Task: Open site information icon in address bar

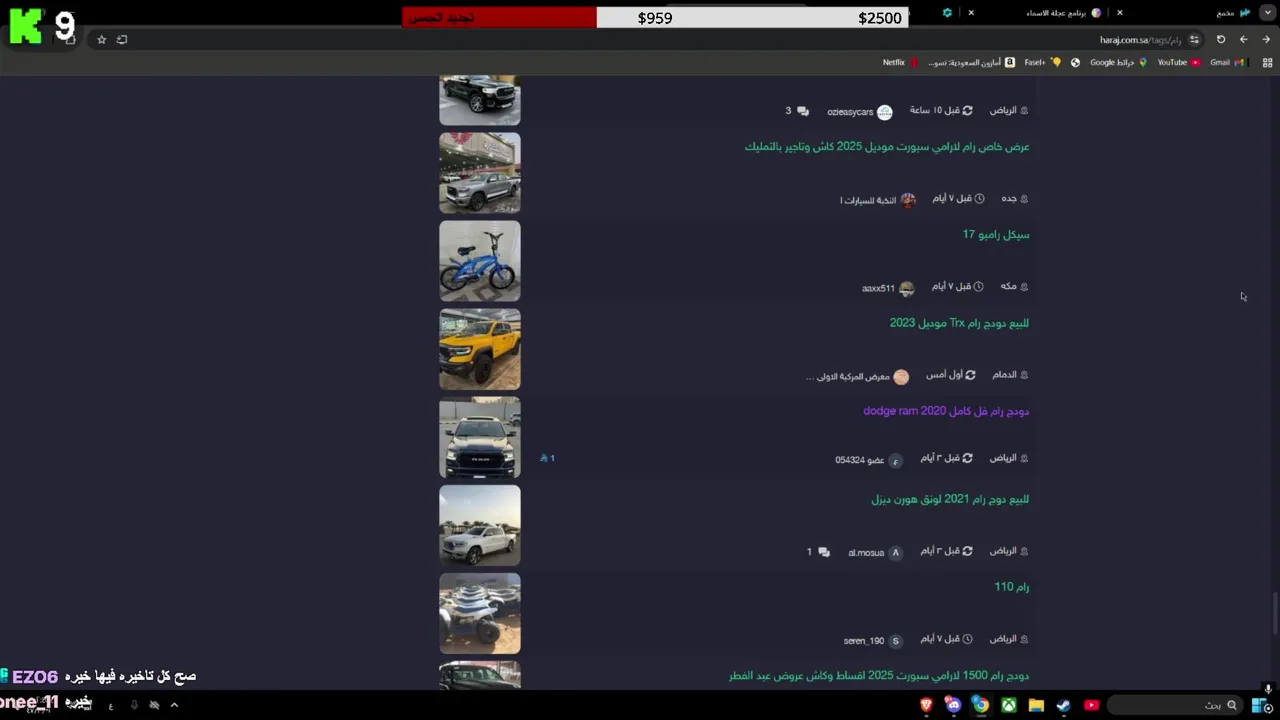Action: (1194, 39)
